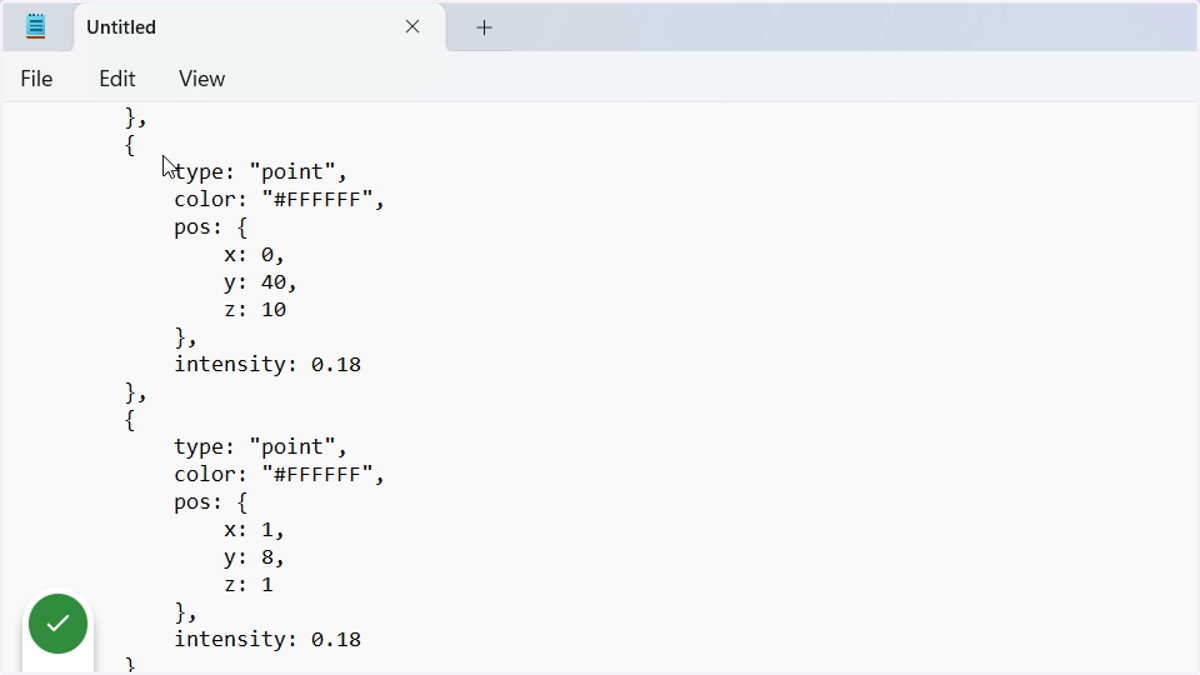The height and width of the screenshot is (675, 1200).
Task: Click the "y: 40," line
Action: coord(260,282)
